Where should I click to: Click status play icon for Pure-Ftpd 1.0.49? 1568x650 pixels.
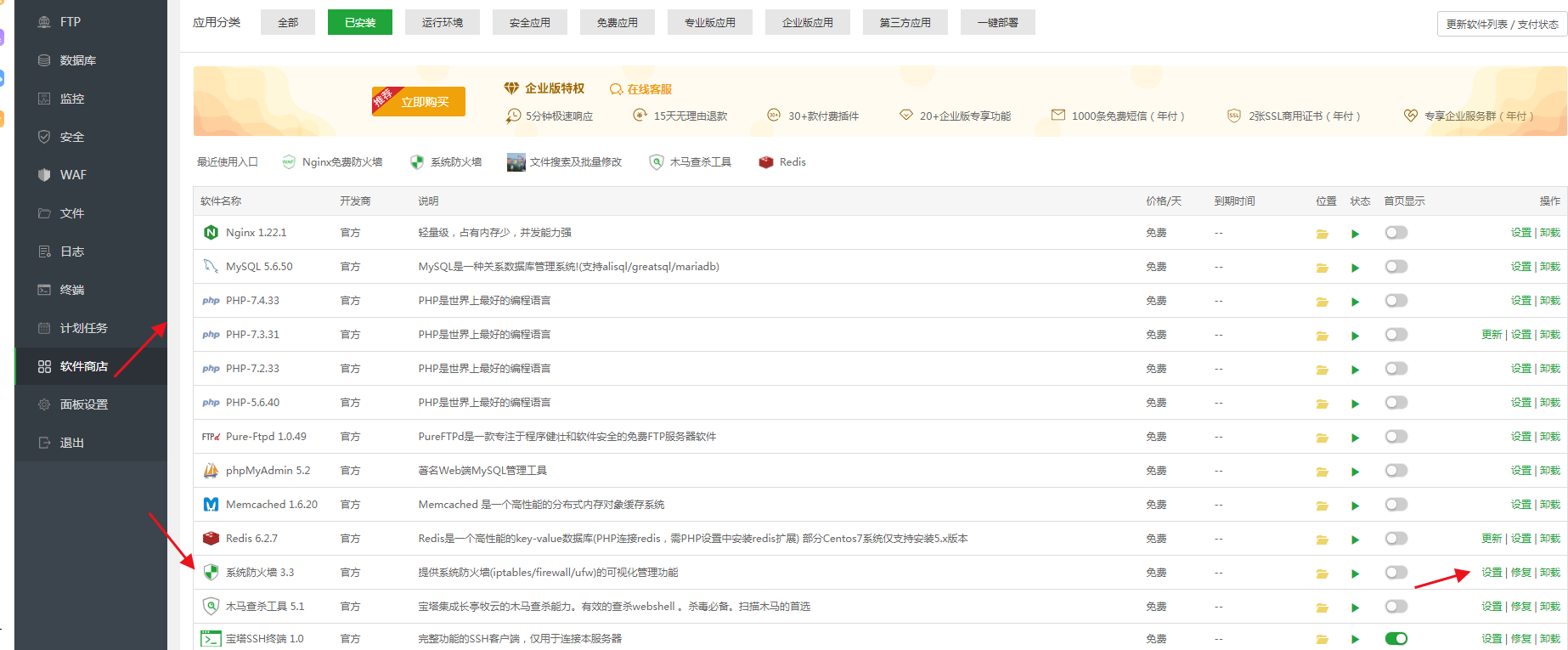pos(1356,438)
